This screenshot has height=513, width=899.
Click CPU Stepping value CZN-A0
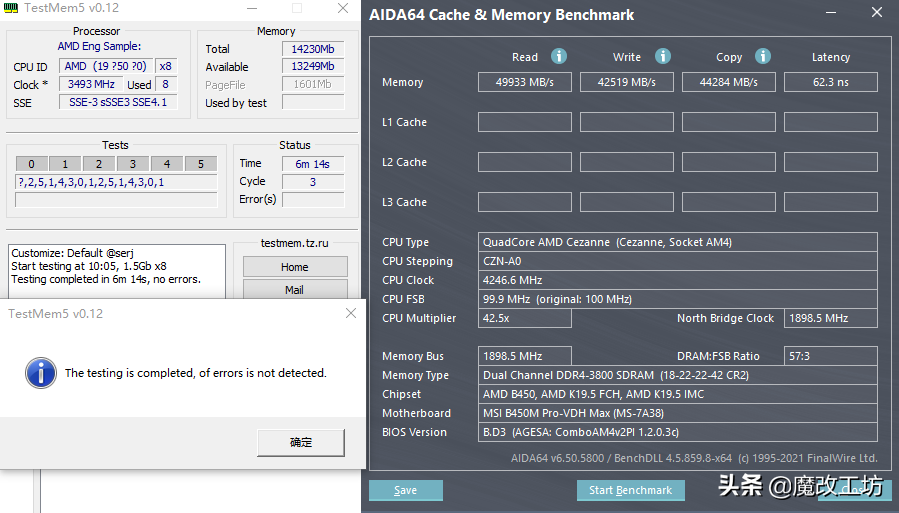pos(678,261)
